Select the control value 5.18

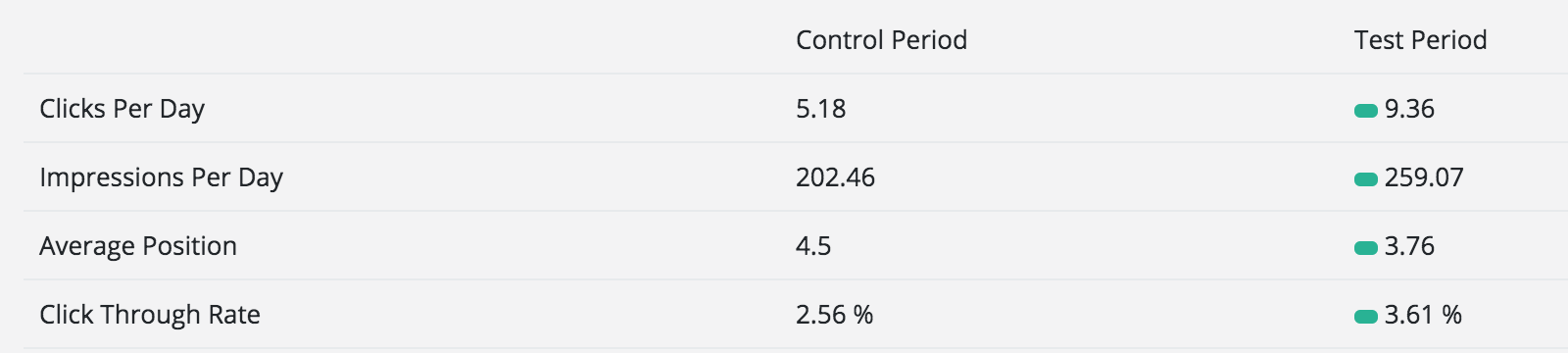(820, 109)
